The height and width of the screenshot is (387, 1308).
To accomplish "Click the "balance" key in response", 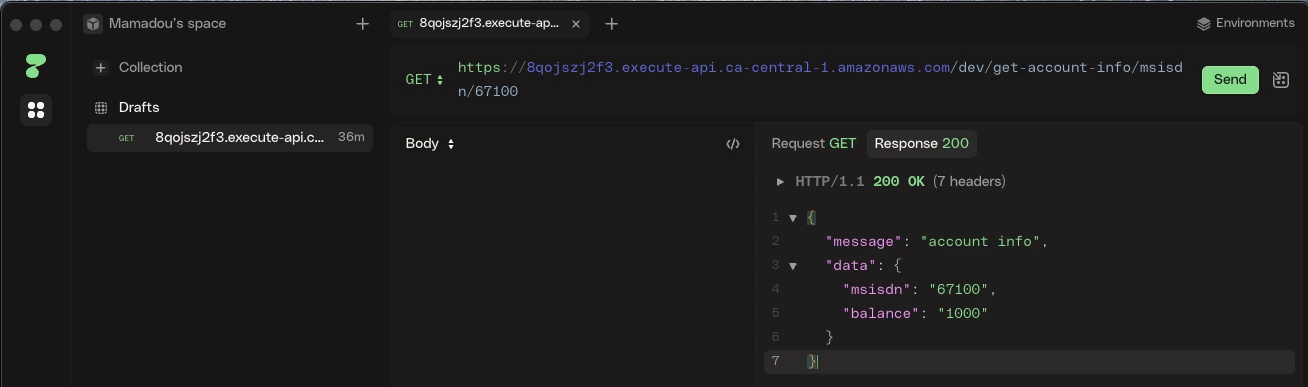I will point(881,314).
